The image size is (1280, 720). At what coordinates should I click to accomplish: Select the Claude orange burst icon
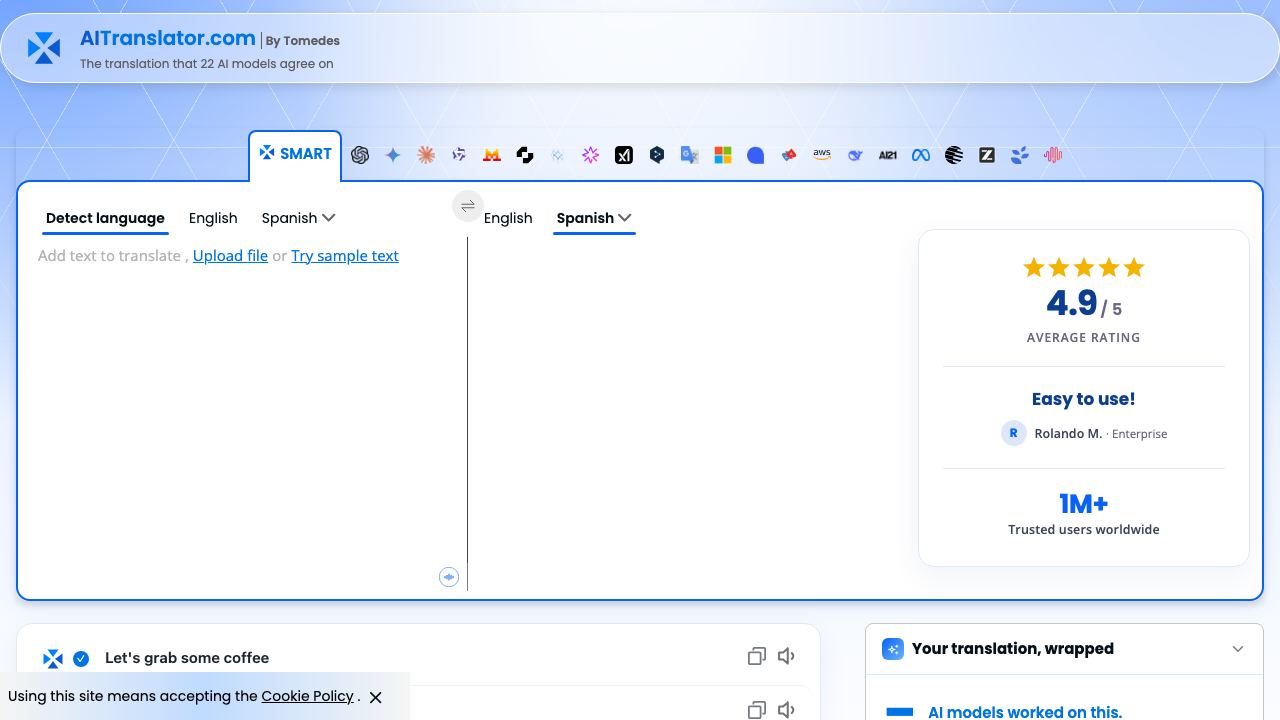tap(426, 155)
